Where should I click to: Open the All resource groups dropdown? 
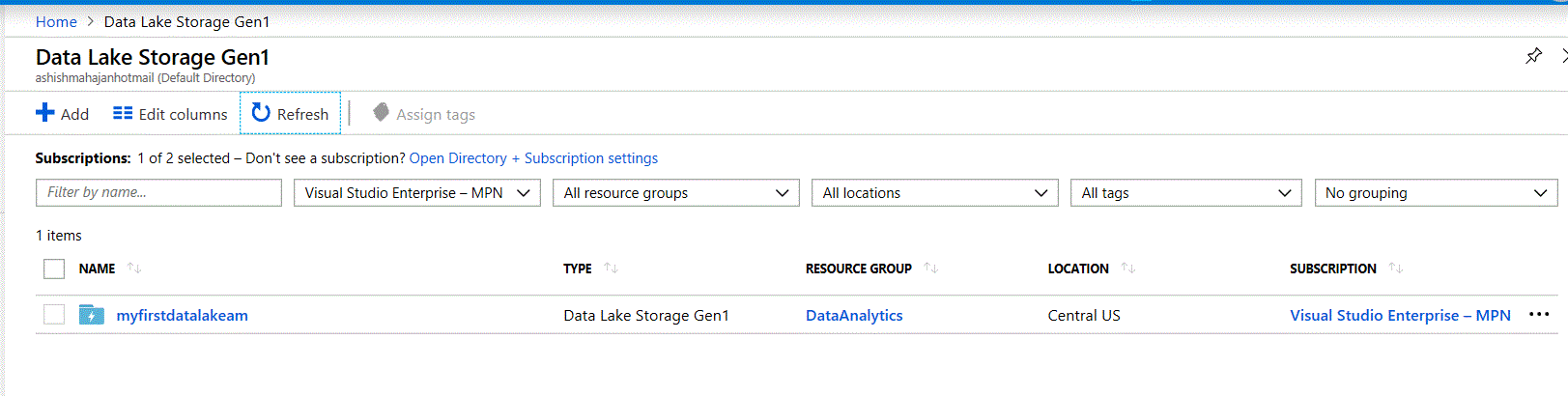[675, 193]
